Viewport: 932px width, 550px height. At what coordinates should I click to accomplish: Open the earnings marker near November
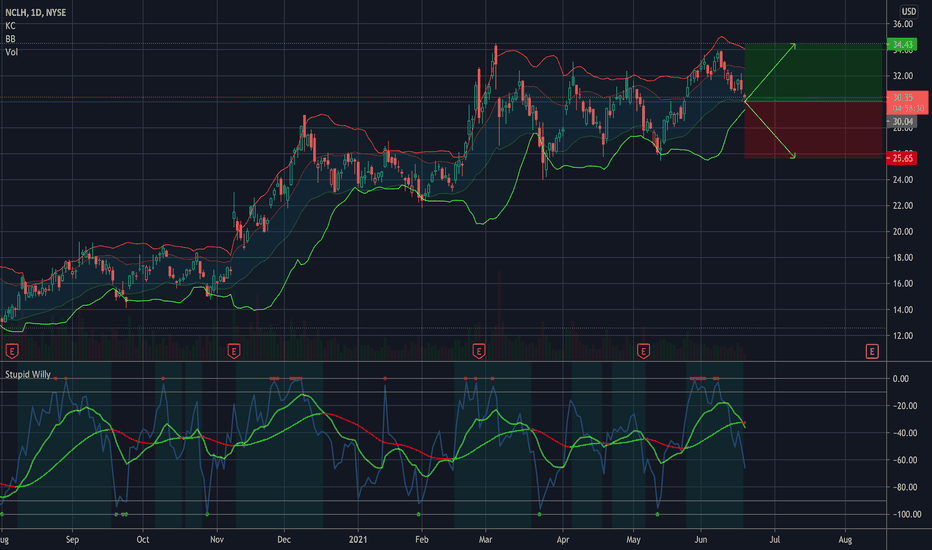point(234,351)
